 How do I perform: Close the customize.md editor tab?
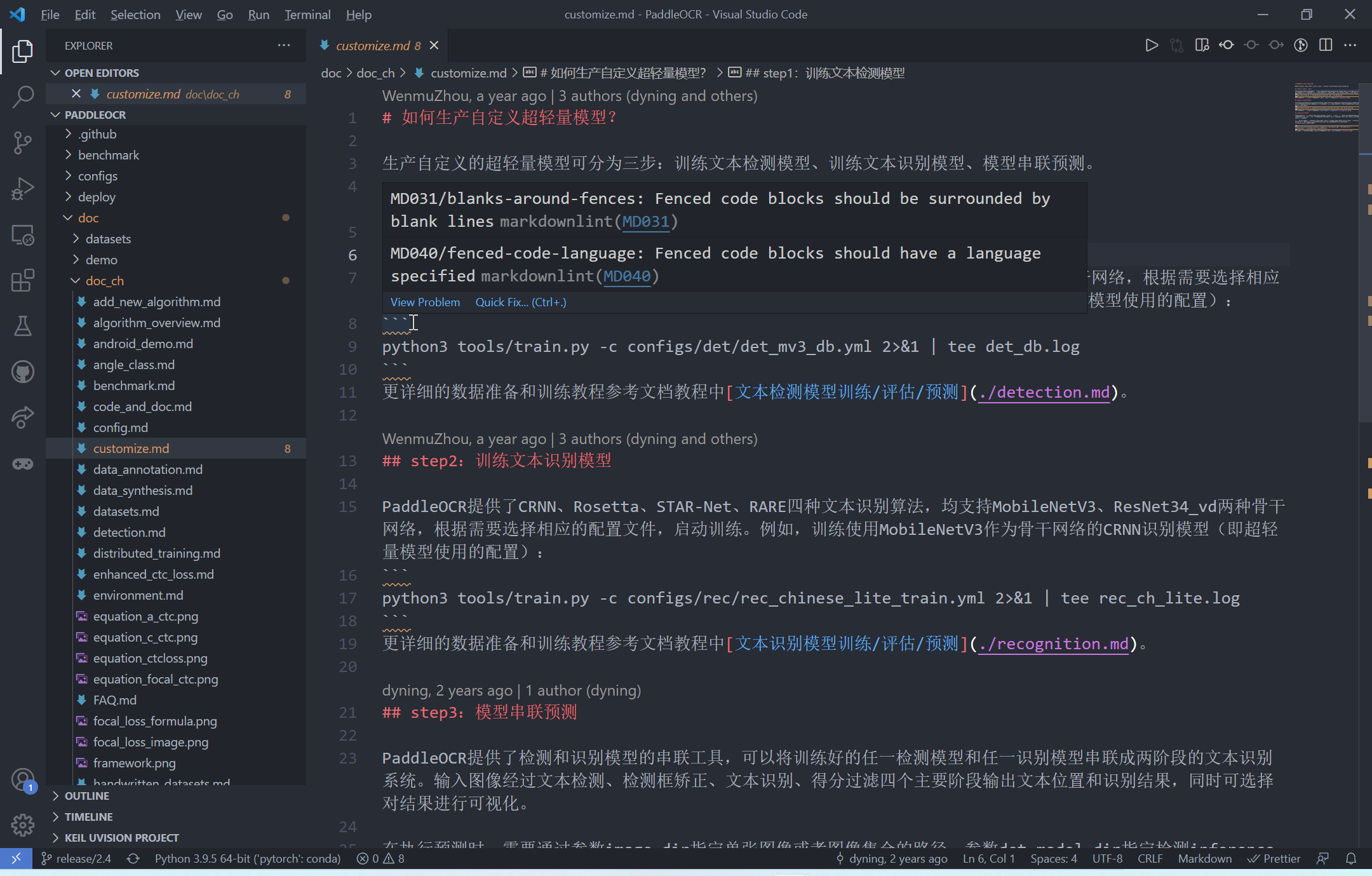tap(434, 45)
